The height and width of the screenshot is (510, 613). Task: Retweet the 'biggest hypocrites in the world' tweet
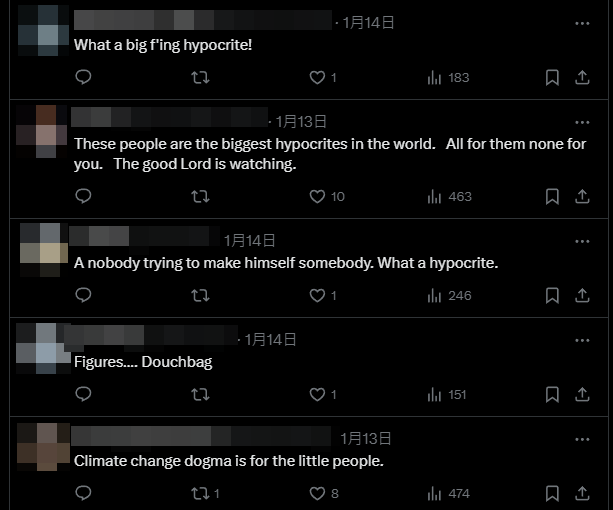click(200, 197)
